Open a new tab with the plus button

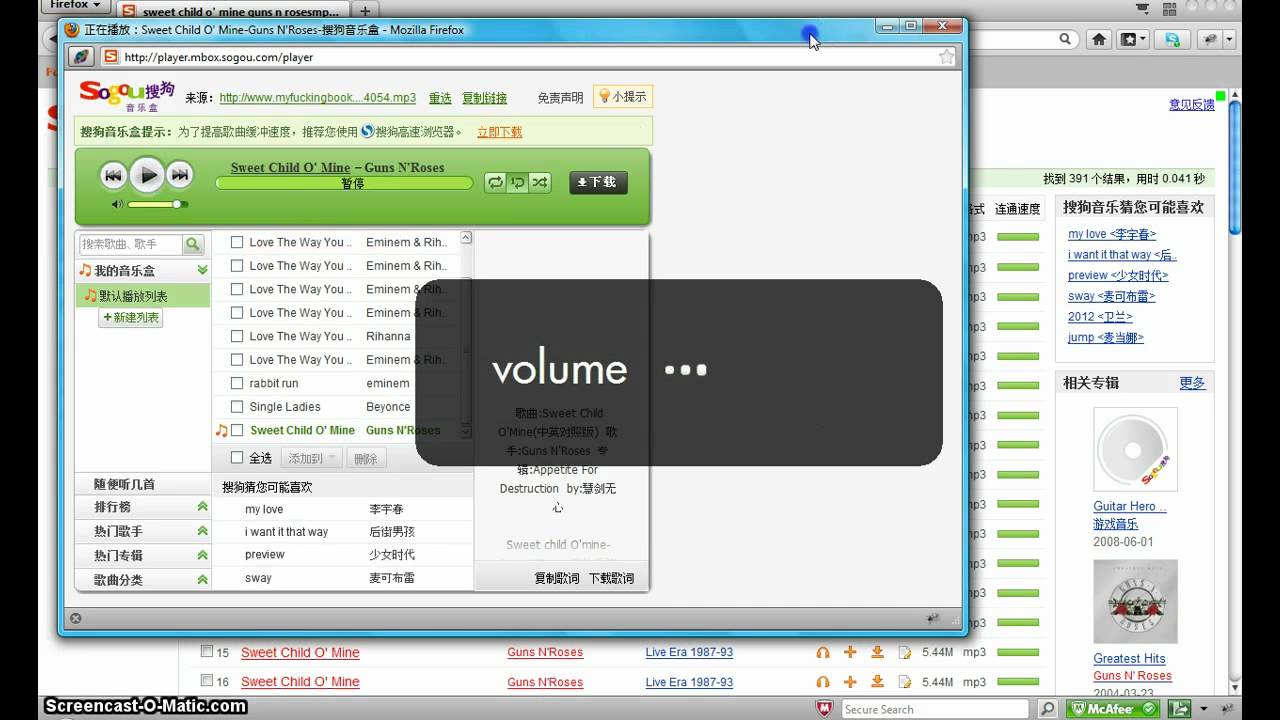366,11
